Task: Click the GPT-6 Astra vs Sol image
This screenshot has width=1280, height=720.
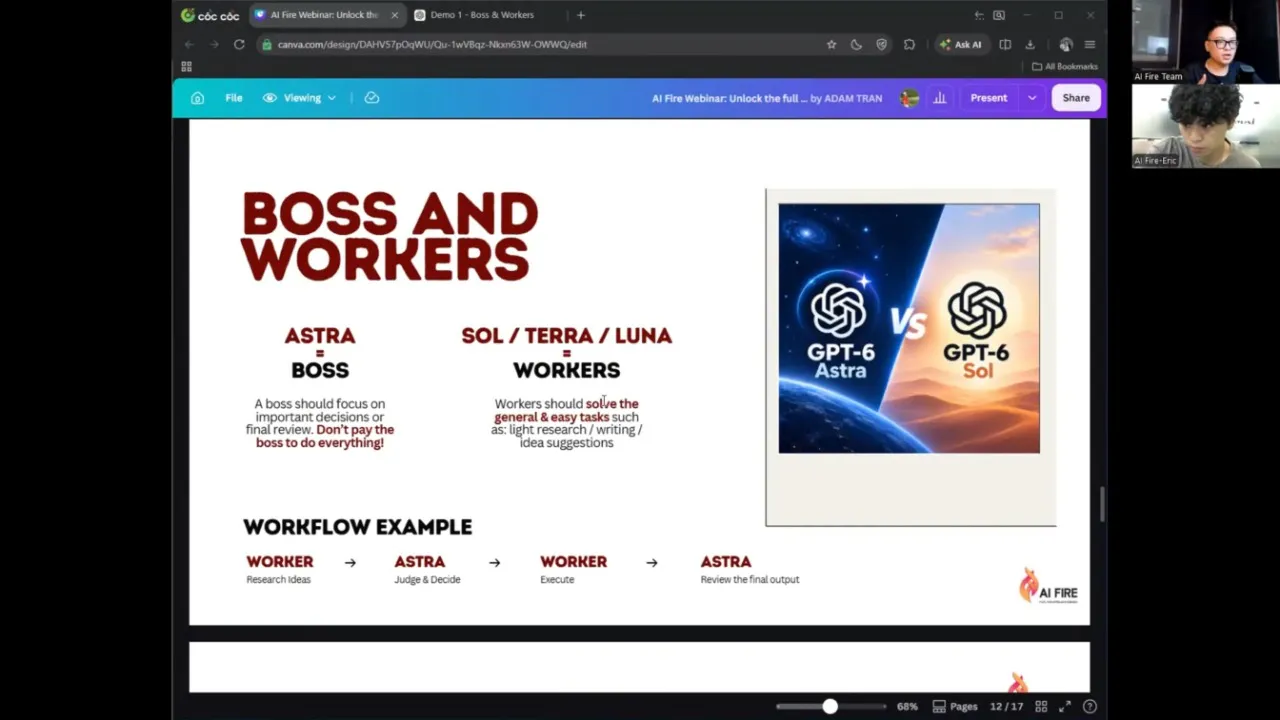Action: [909, 328]
